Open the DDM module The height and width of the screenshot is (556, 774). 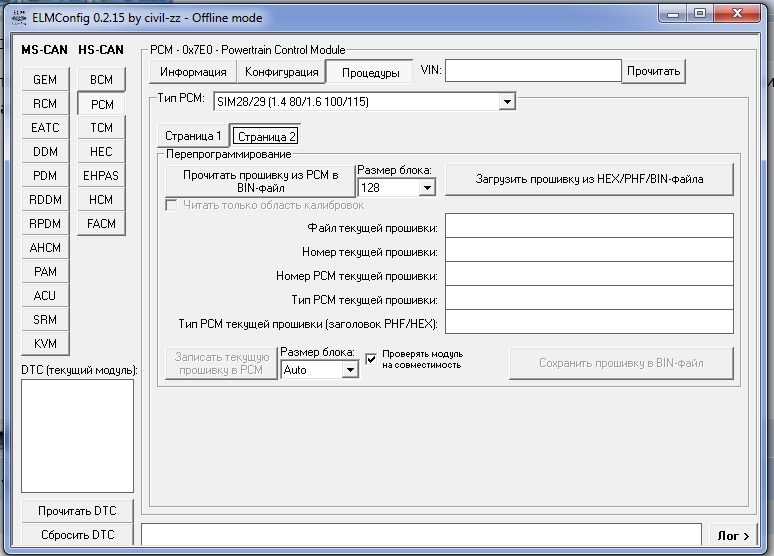pos(45,152)
